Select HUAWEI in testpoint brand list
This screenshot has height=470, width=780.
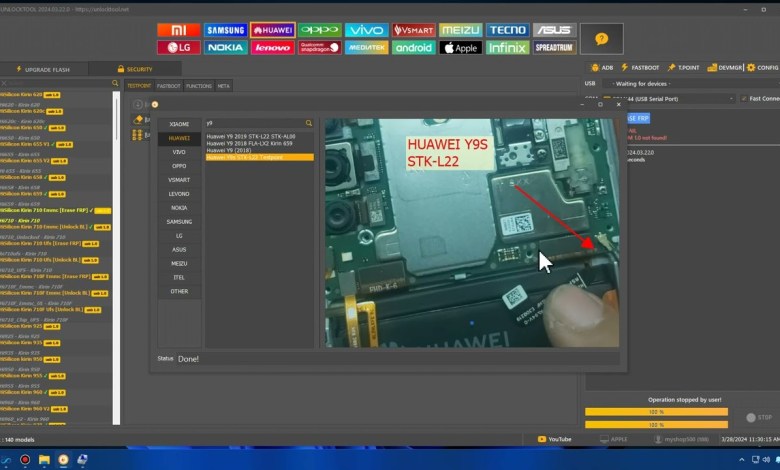pos(179,138)
